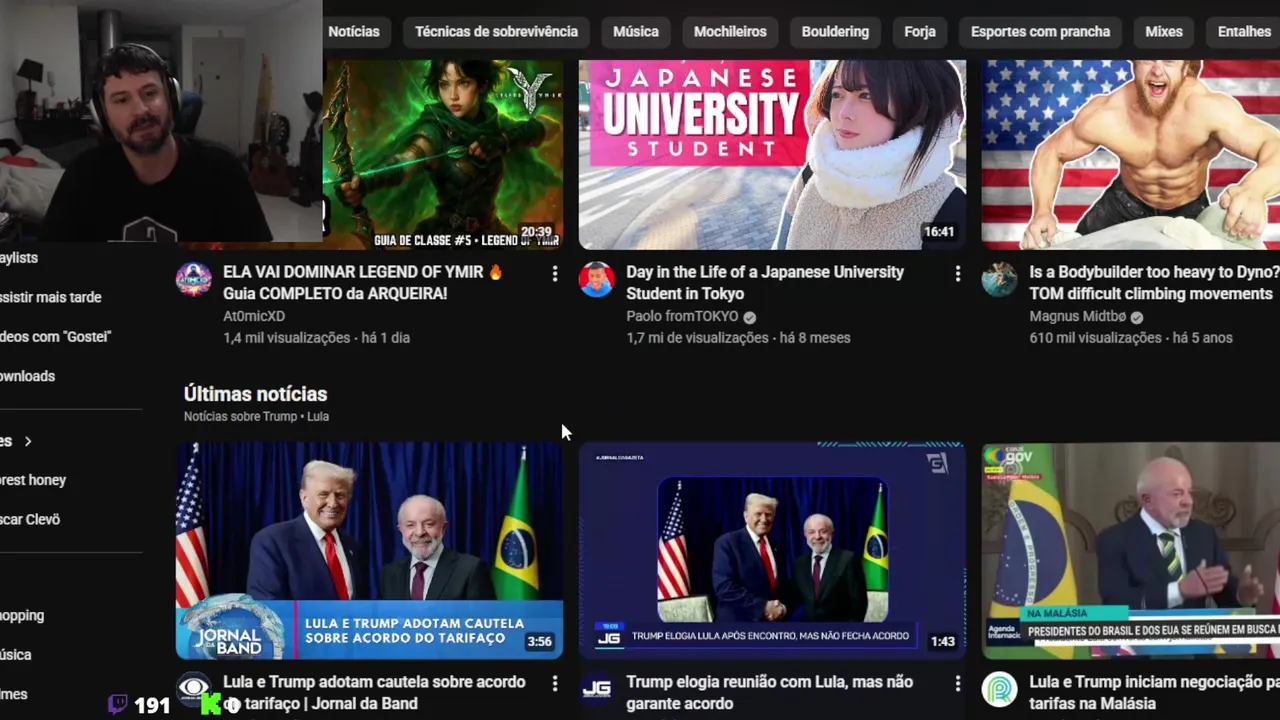Click the green Kick icon at the bottom
The width and height of the screenshot is (1280, 720).
[211, 704]
